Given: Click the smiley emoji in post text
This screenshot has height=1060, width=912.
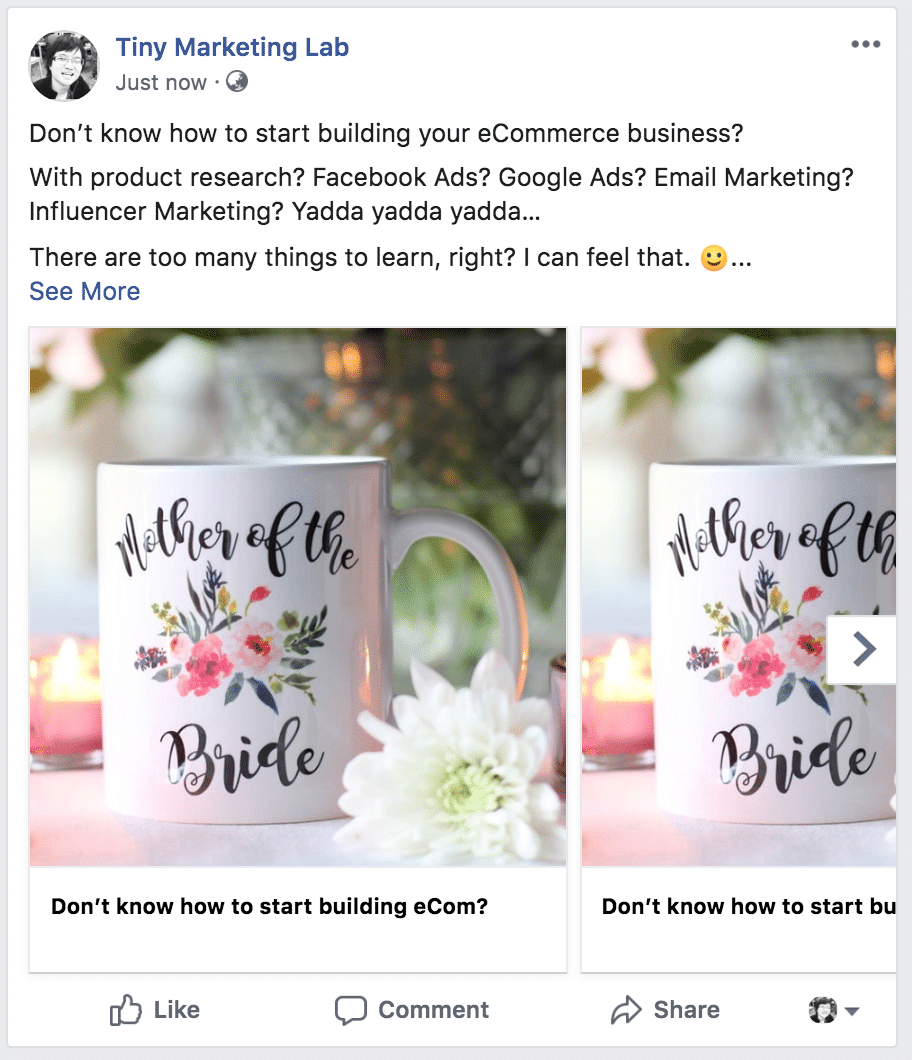Looking at the screenshot, I should [713, 258].
